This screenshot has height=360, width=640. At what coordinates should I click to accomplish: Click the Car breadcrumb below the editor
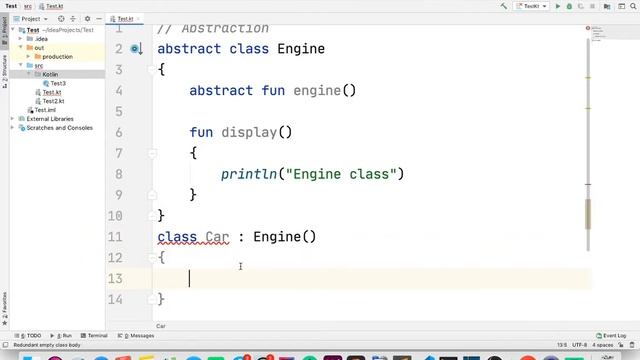click(160, 326)
